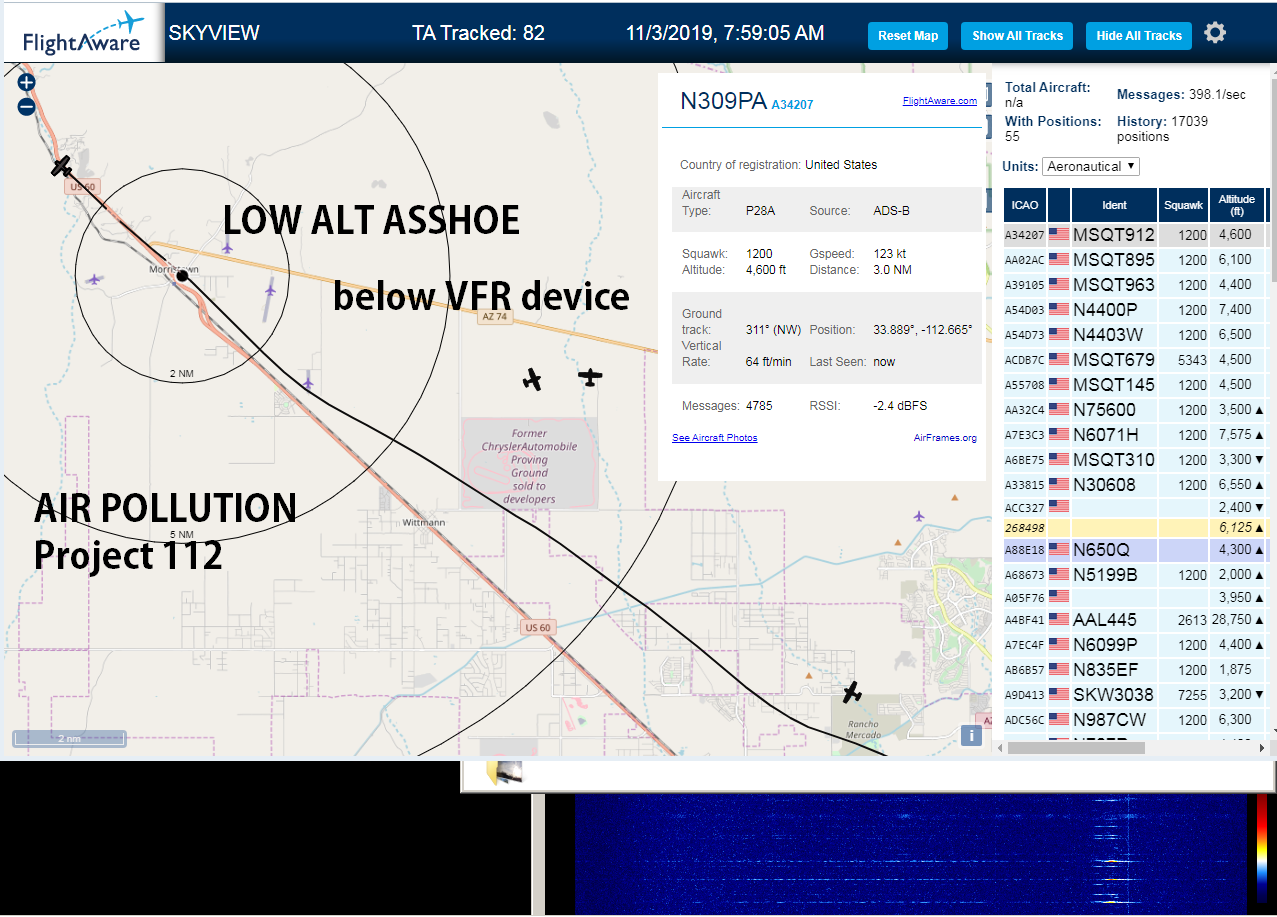
Task: Open the settings gear icon
Action: pos(1215,33)
